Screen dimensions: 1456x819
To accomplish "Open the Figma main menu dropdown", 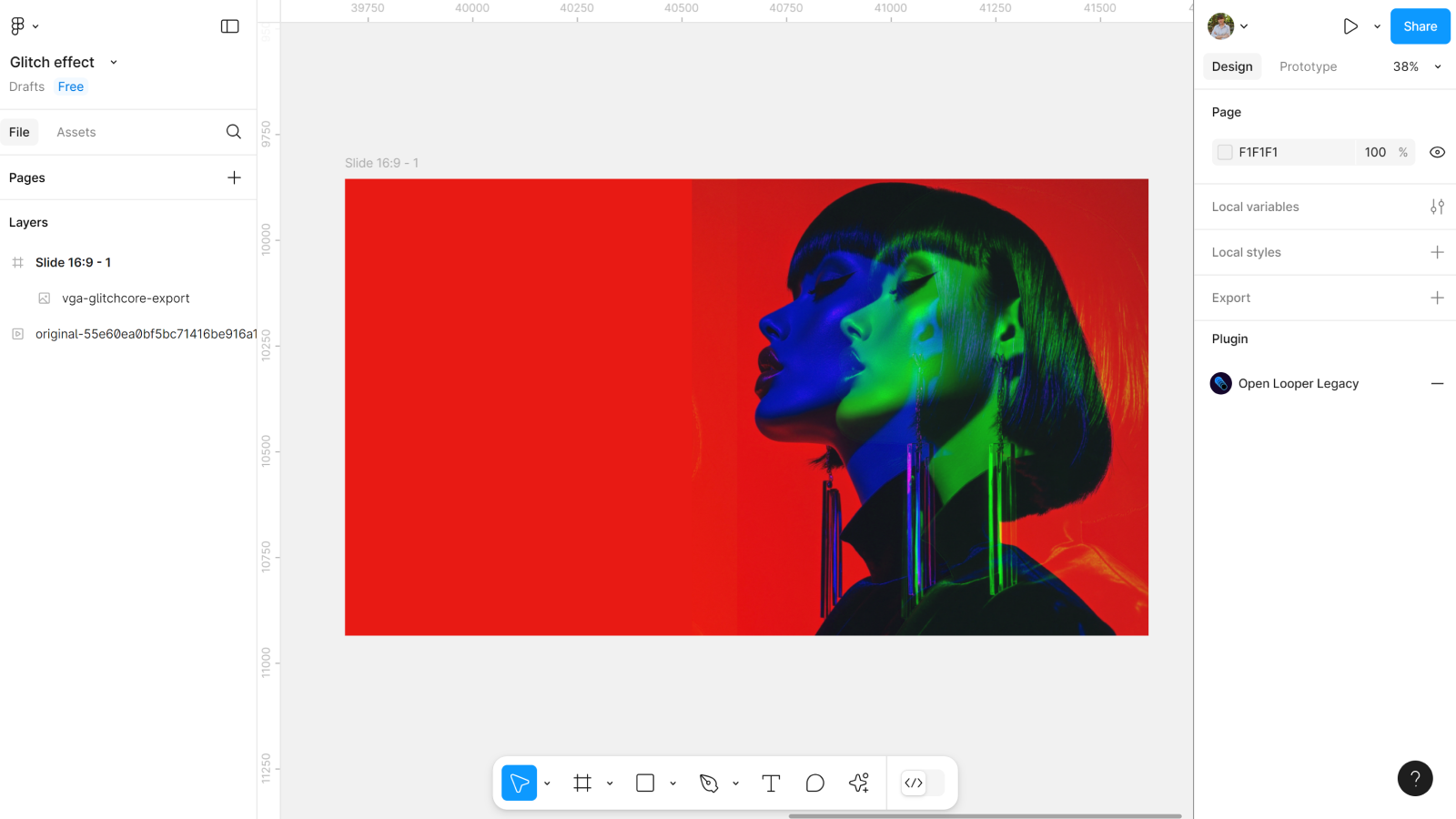I will pos(24,26).
